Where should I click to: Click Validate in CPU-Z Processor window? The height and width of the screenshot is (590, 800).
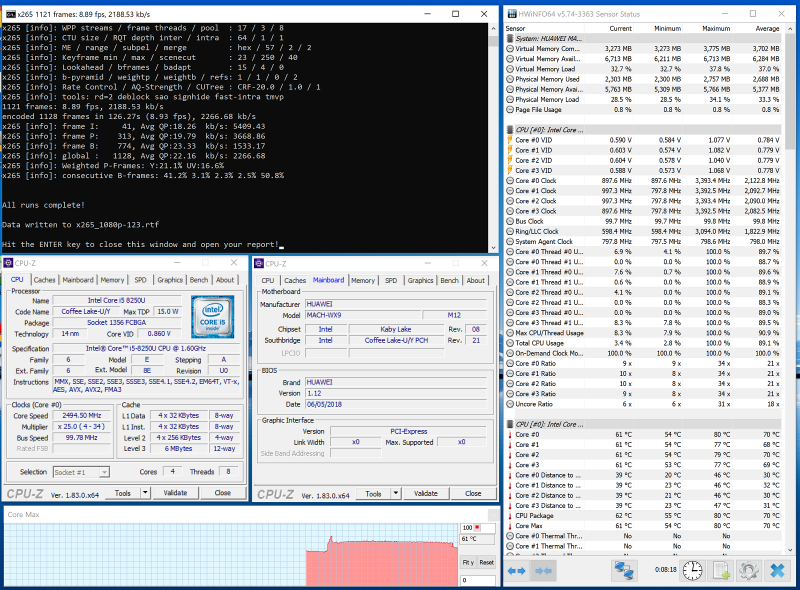click(175, 493)
